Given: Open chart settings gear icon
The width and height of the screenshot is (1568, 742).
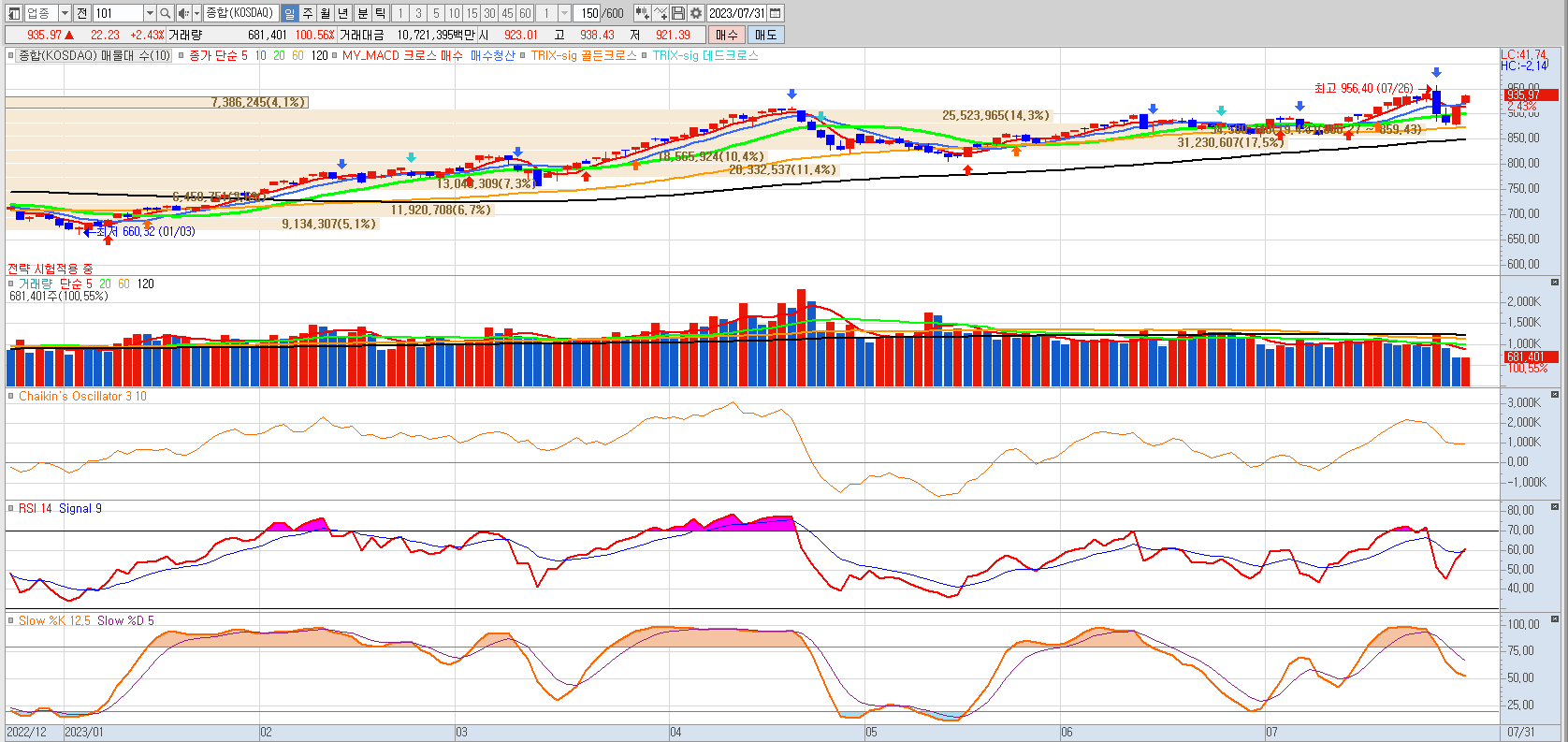Looking at the screenshot, I should point(696,13).
